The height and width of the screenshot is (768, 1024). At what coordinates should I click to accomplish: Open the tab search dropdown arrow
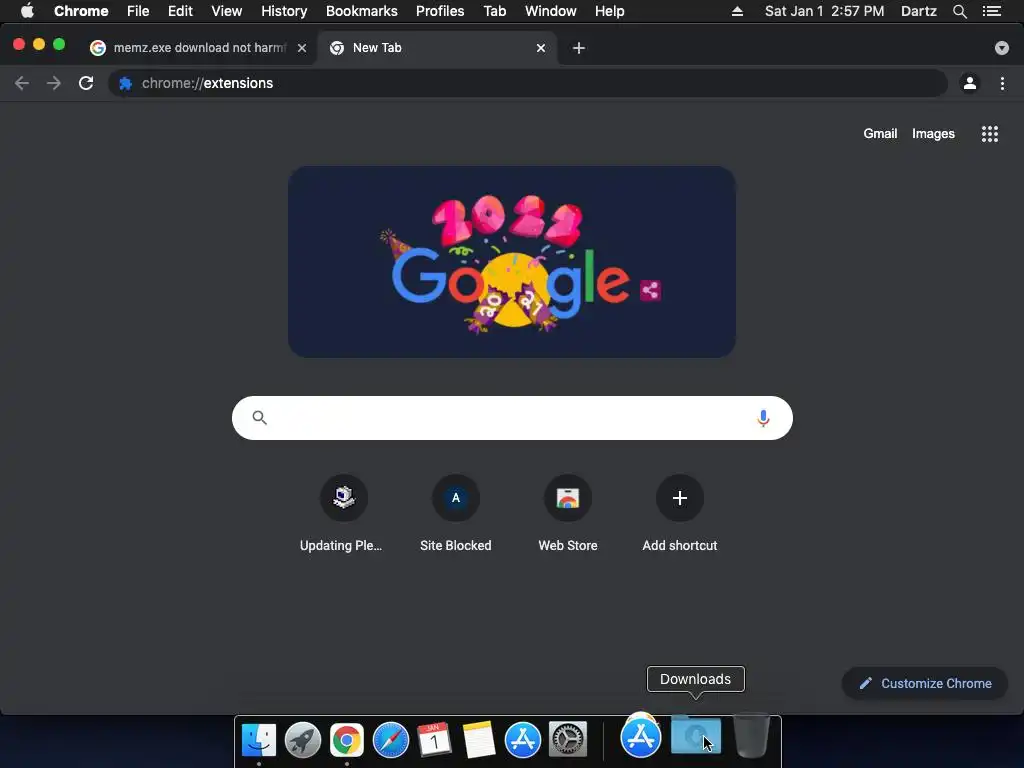[1002, 48]
